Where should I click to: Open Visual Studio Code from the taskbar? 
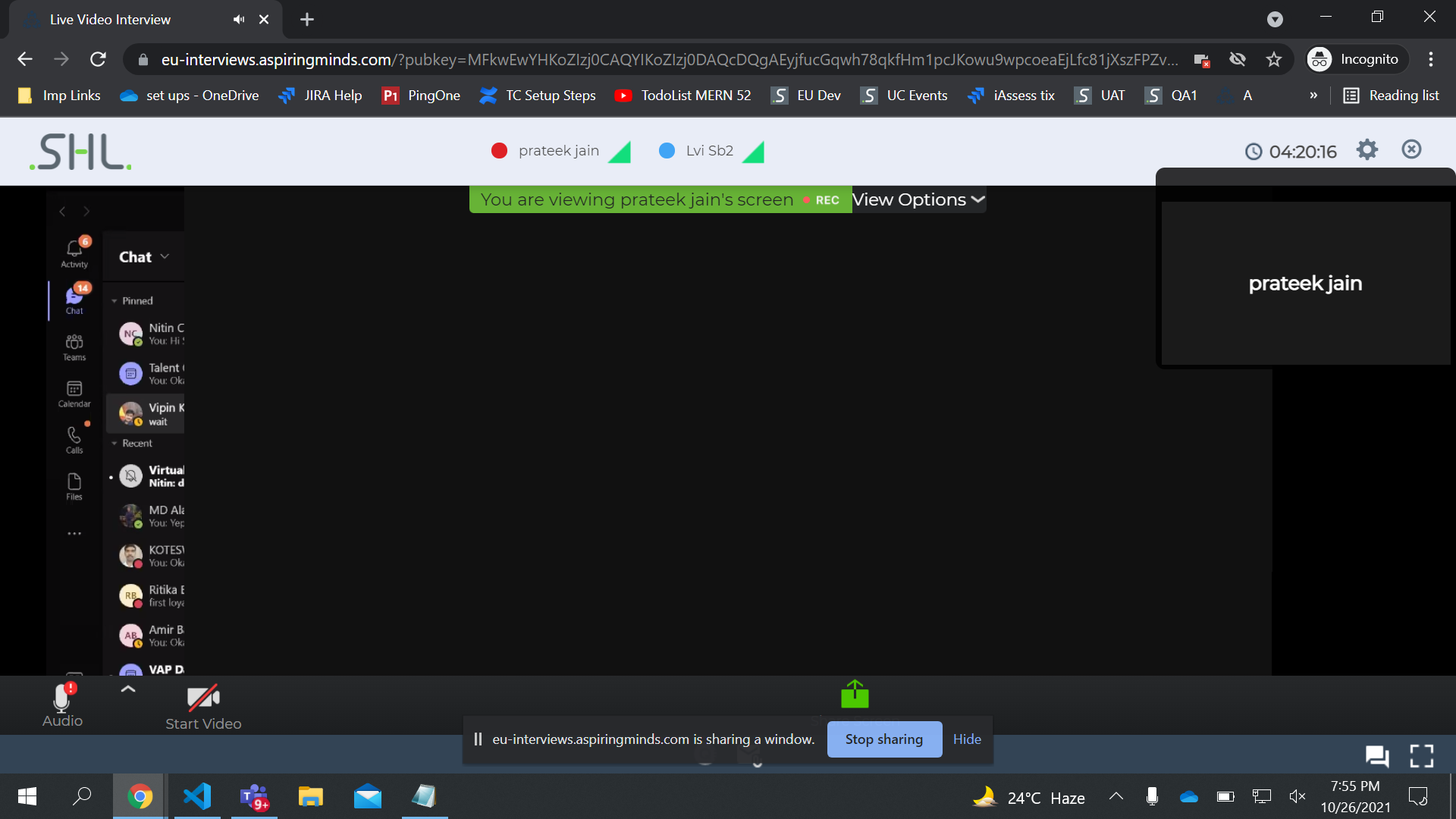[x=197, y=796]
